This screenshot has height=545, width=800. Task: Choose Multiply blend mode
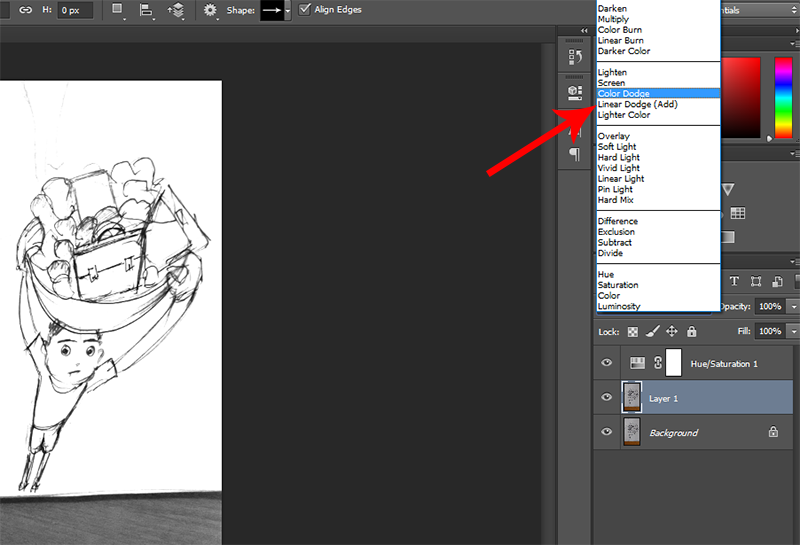(658, 19)
